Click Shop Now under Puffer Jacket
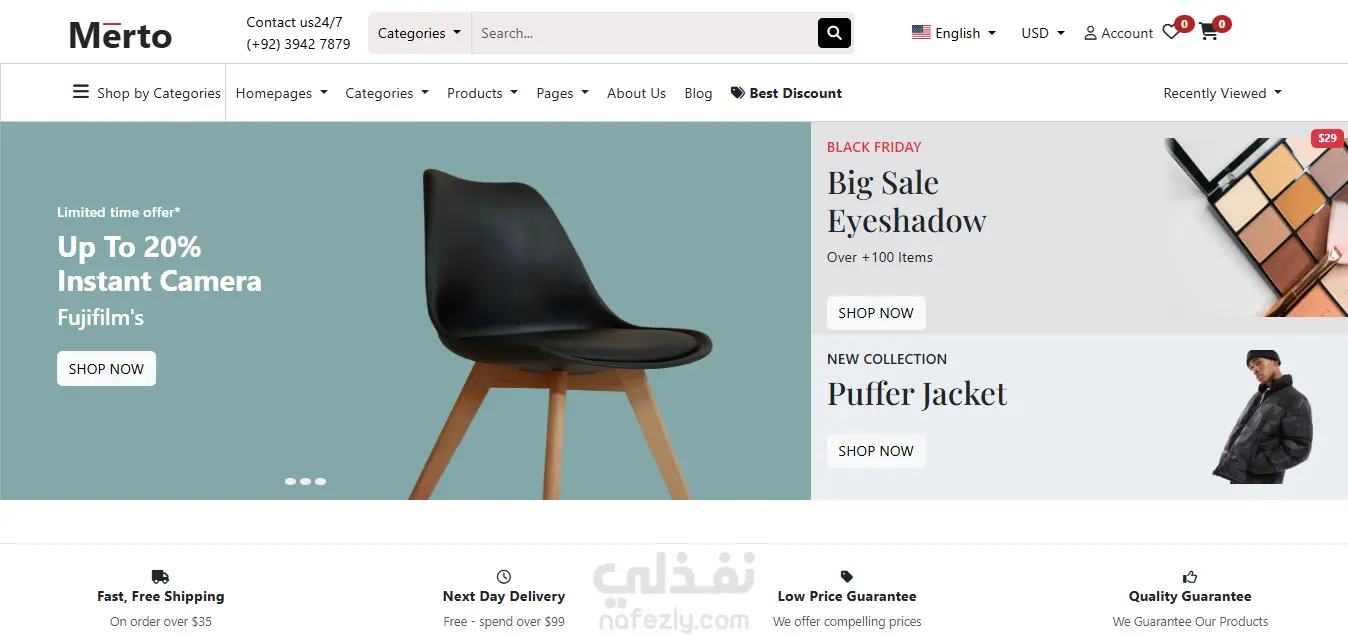 (x=876, y=451)
